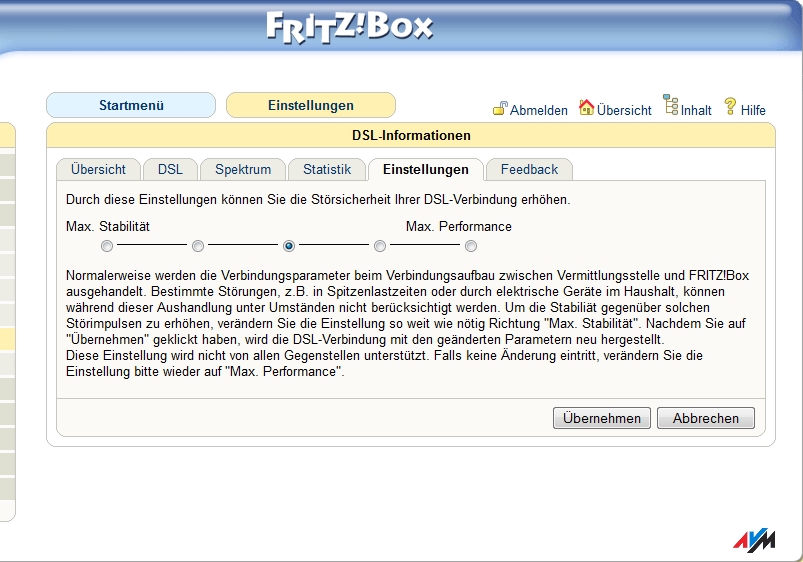Select the middle stability radio button

point(289,246)
